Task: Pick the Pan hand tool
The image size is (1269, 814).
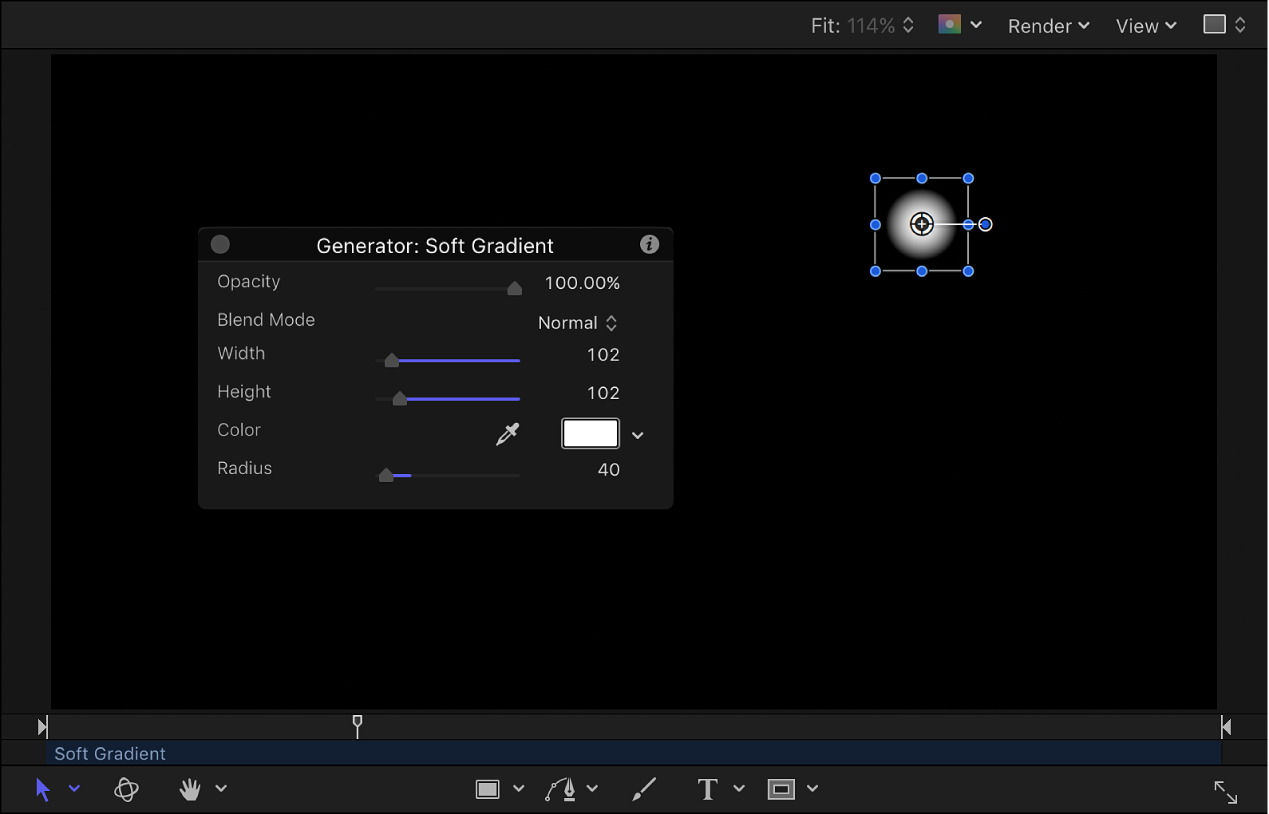Action: 189,789
